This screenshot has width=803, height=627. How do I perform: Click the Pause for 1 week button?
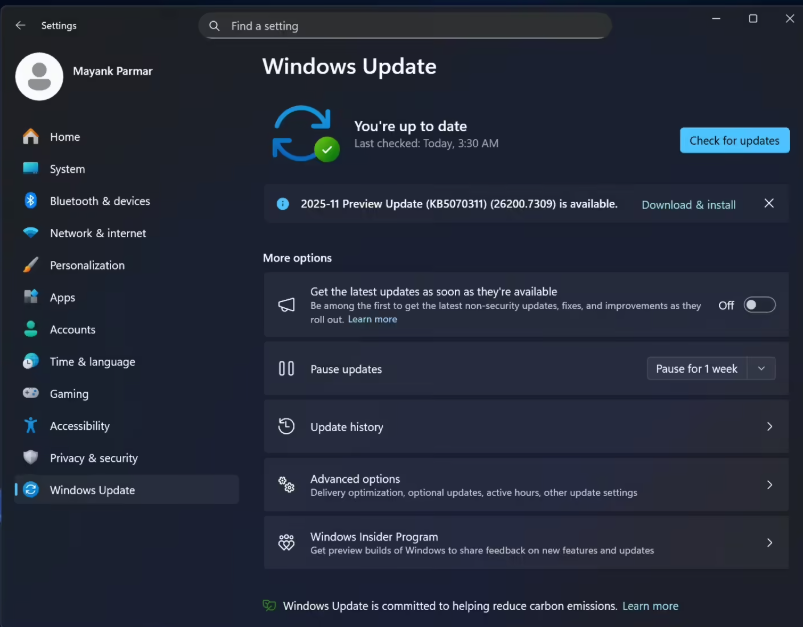click(696, 369)
